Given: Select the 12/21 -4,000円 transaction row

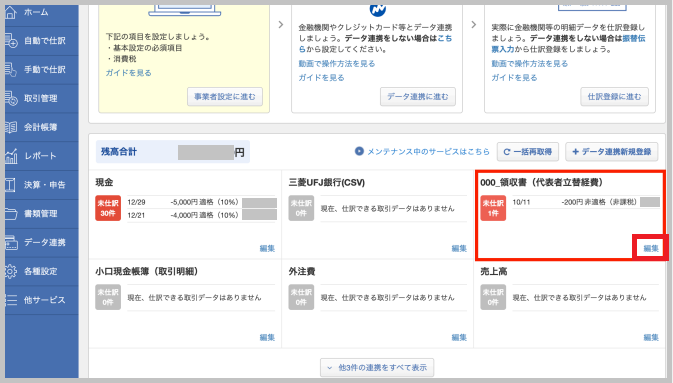Looking at the screenshot, I should (x=202, y=215).
